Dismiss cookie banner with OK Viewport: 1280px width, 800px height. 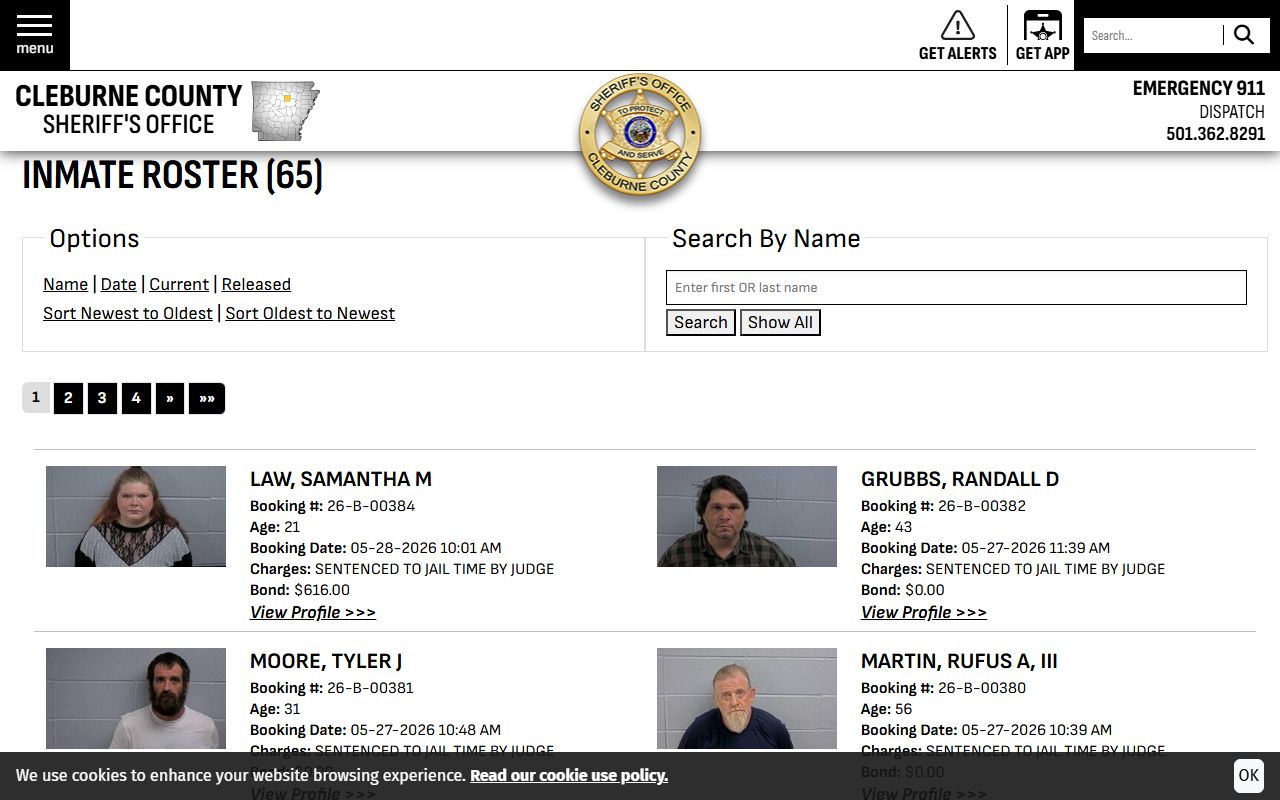tap(1249, 775)
